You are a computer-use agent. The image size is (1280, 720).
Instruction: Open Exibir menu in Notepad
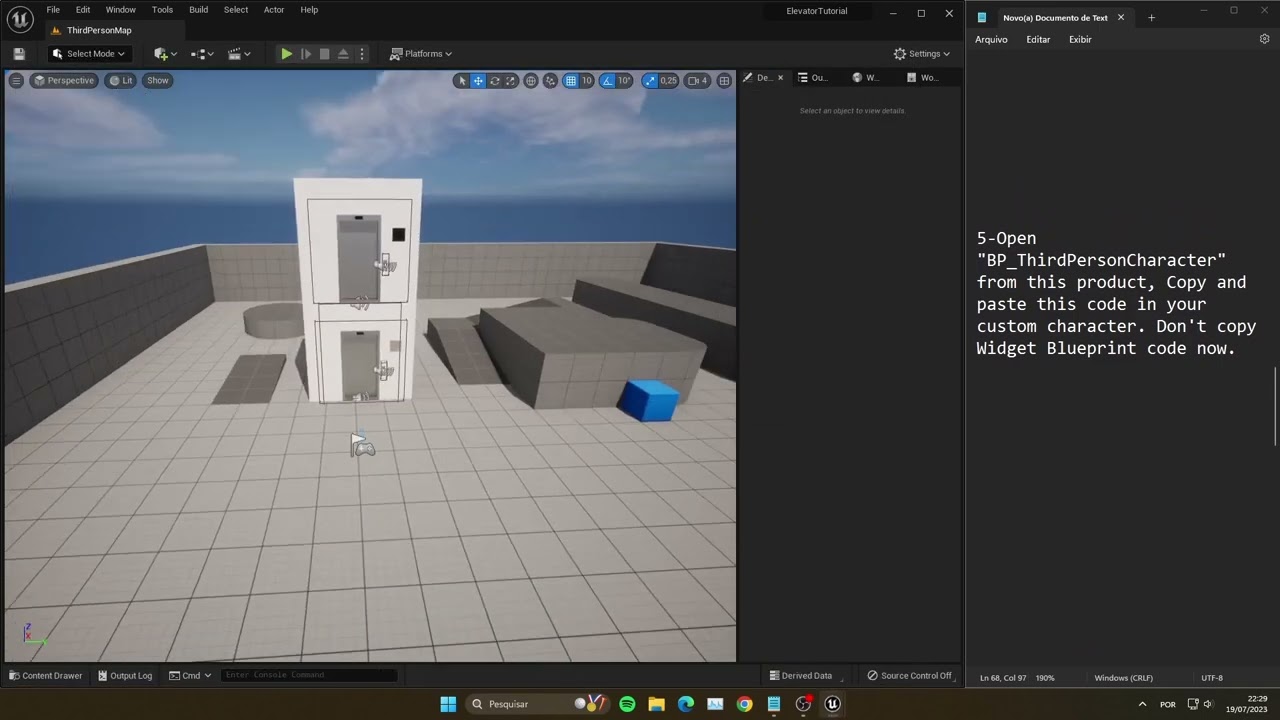click(1080, 39)
